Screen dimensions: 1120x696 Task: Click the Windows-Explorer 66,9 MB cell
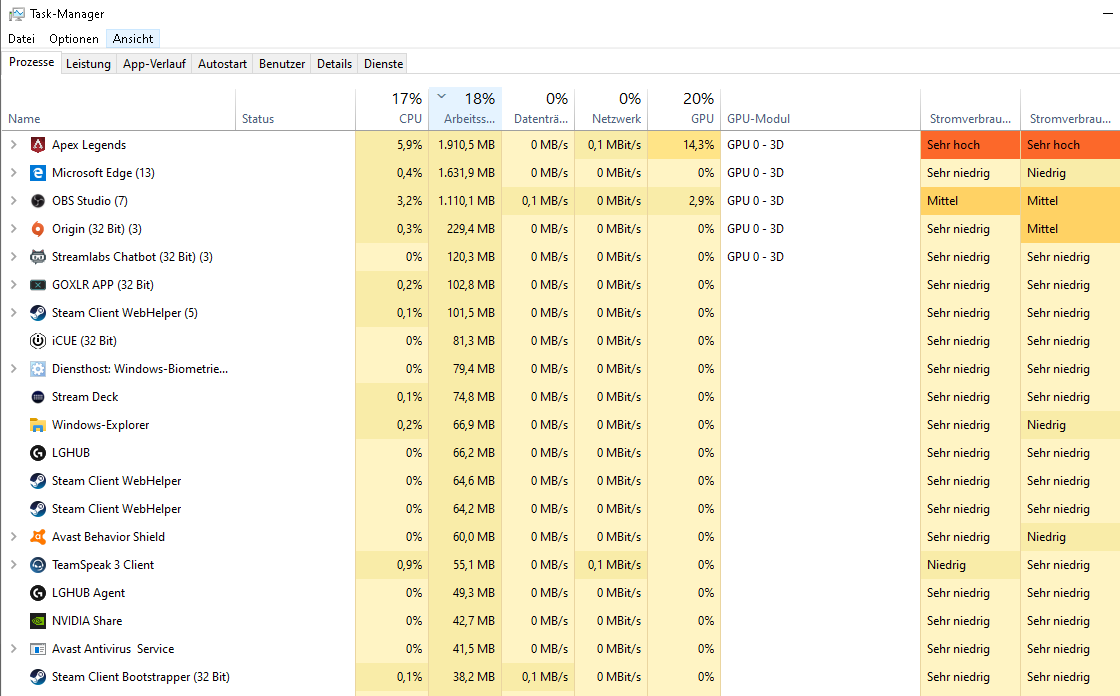tap(465, 425)
